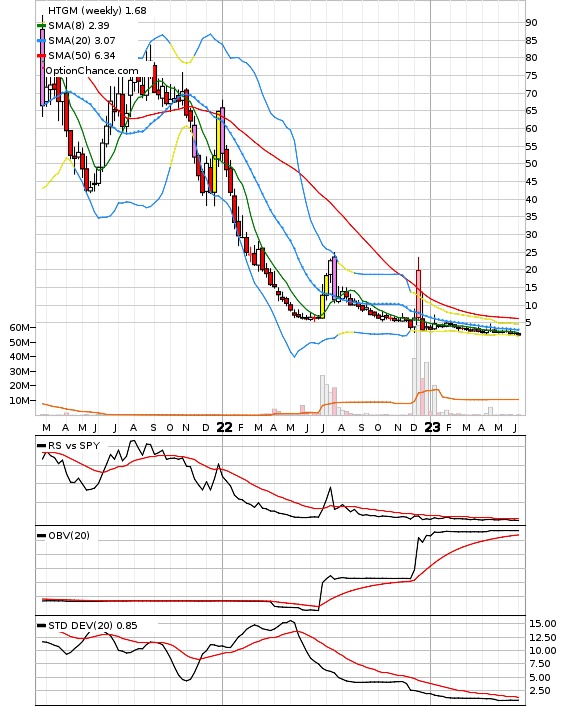Click the black RS vs SPY legend dash

click(x=41, y=445)
